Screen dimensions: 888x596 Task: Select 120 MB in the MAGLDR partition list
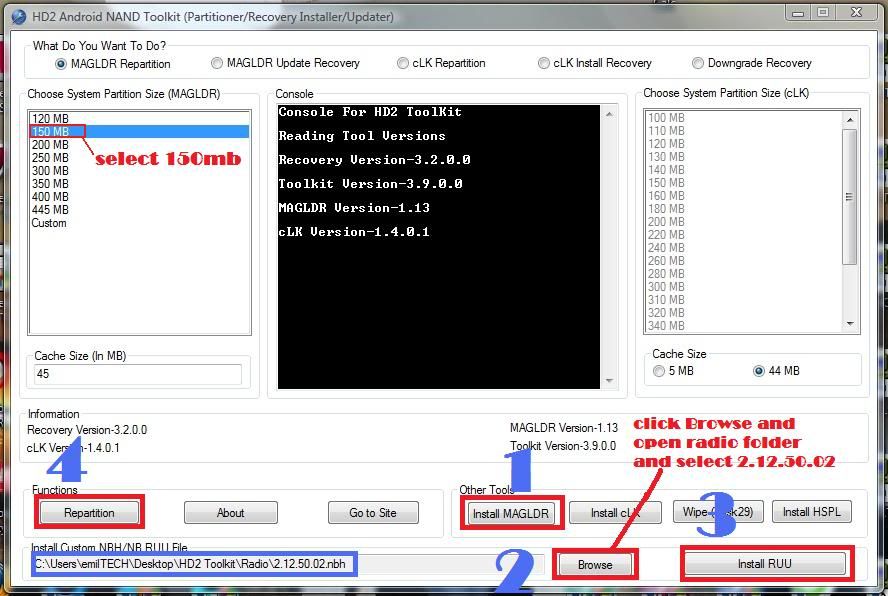coord(139,118)
